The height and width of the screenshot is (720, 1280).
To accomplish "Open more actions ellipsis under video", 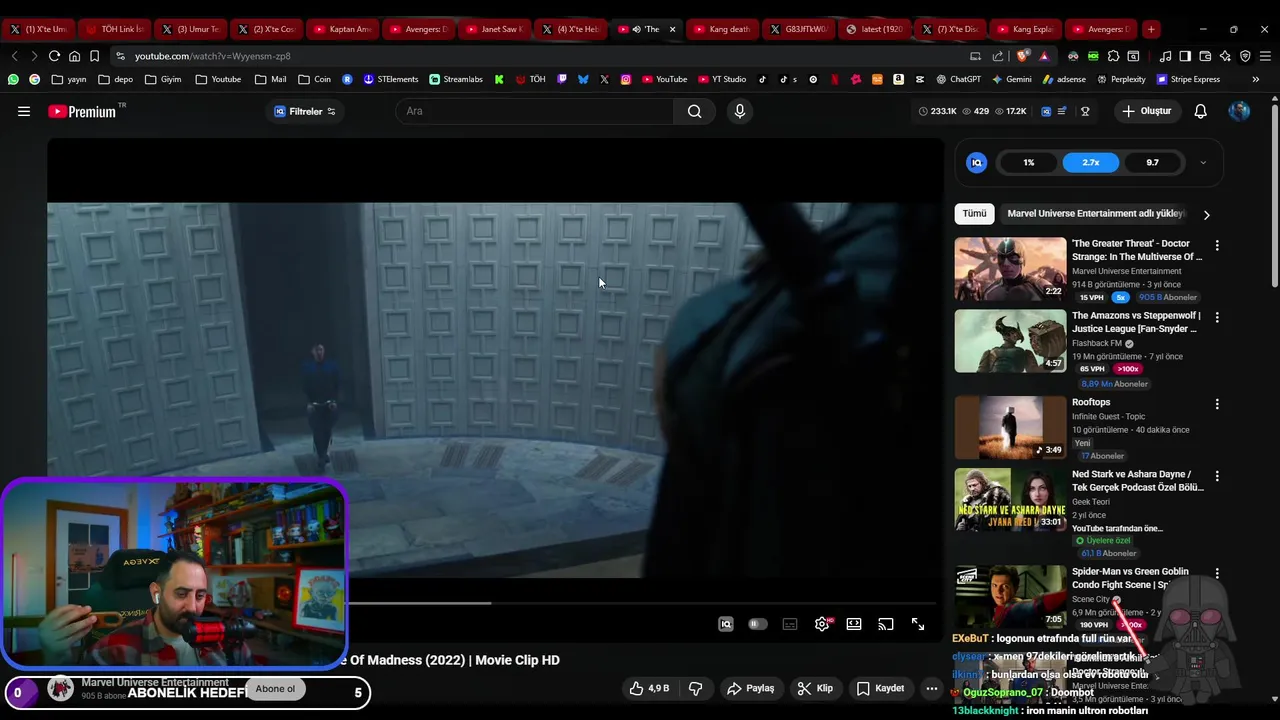I will click(x=932, y=688).
